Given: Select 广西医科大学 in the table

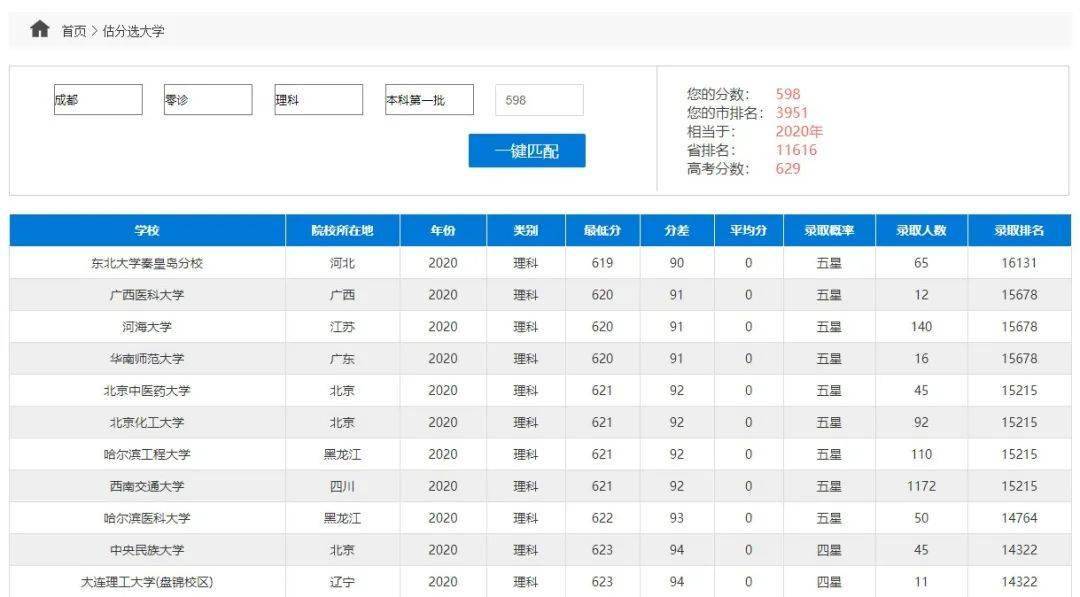Looking at the screenshot, I should point(147,295).
